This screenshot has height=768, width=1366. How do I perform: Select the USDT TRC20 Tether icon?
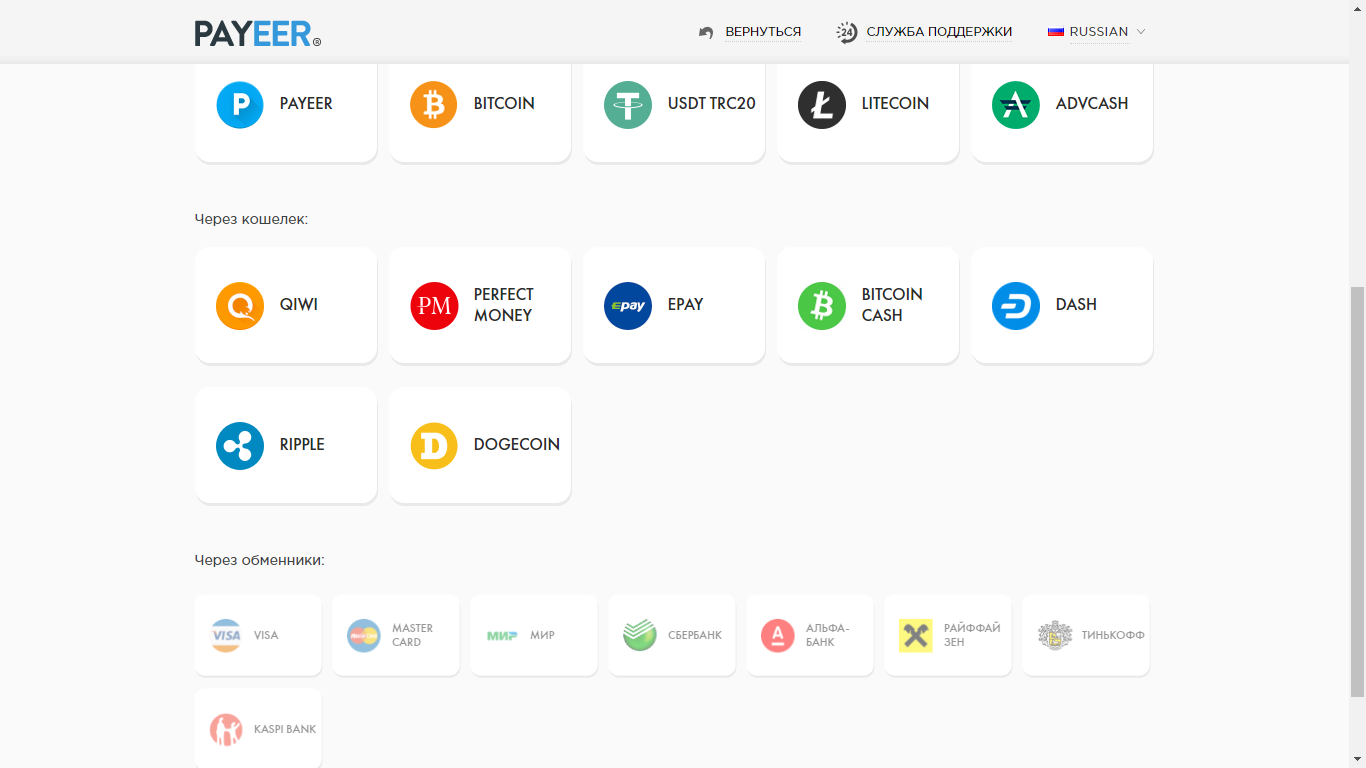627,104
